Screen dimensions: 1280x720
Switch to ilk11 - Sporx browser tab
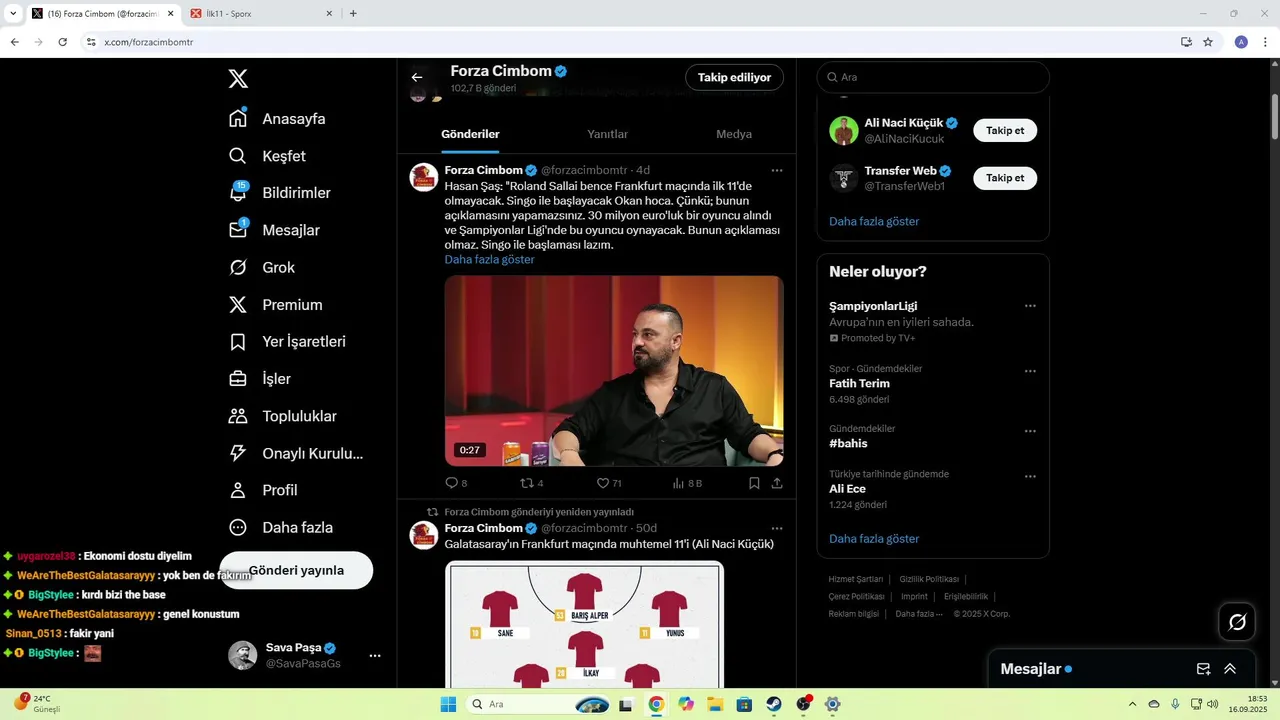point(260,14)
